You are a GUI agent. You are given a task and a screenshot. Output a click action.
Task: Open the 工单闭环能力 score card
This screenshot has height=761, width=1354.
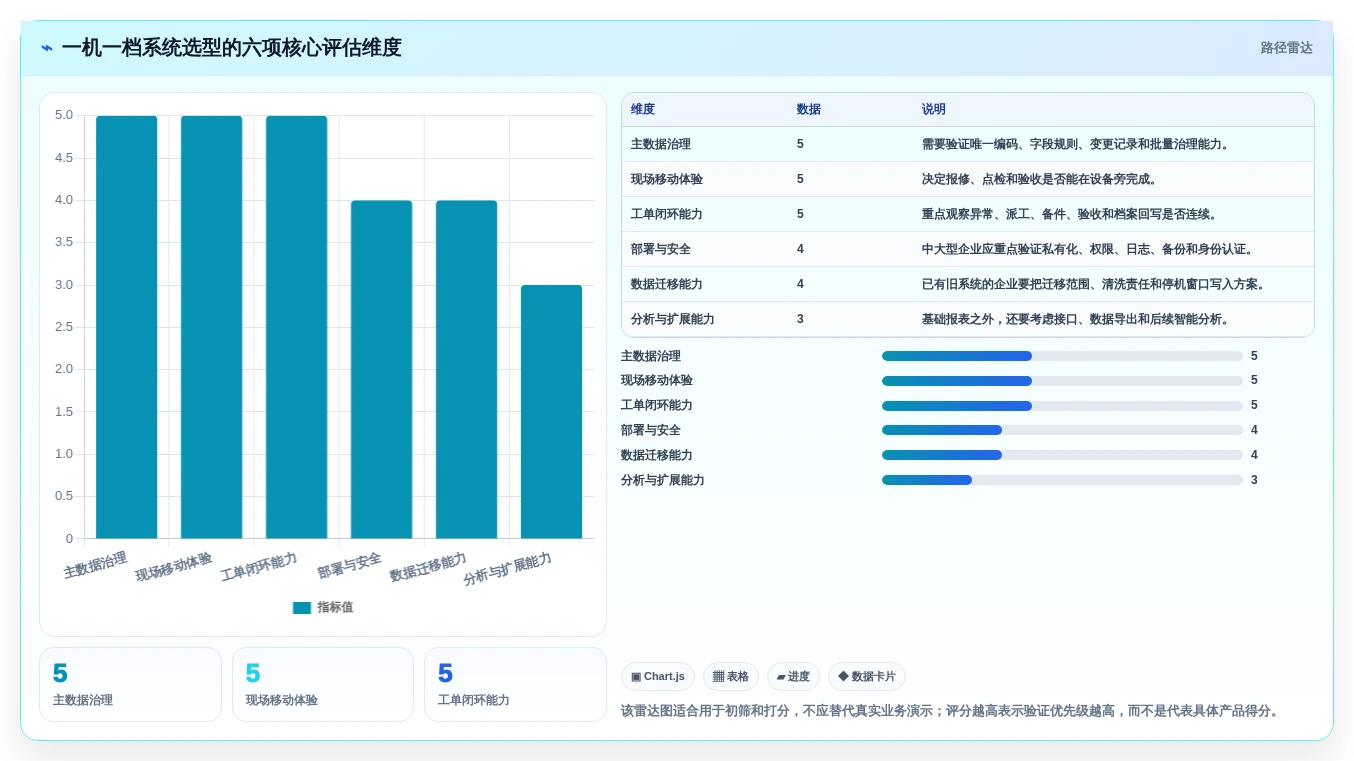515,685
